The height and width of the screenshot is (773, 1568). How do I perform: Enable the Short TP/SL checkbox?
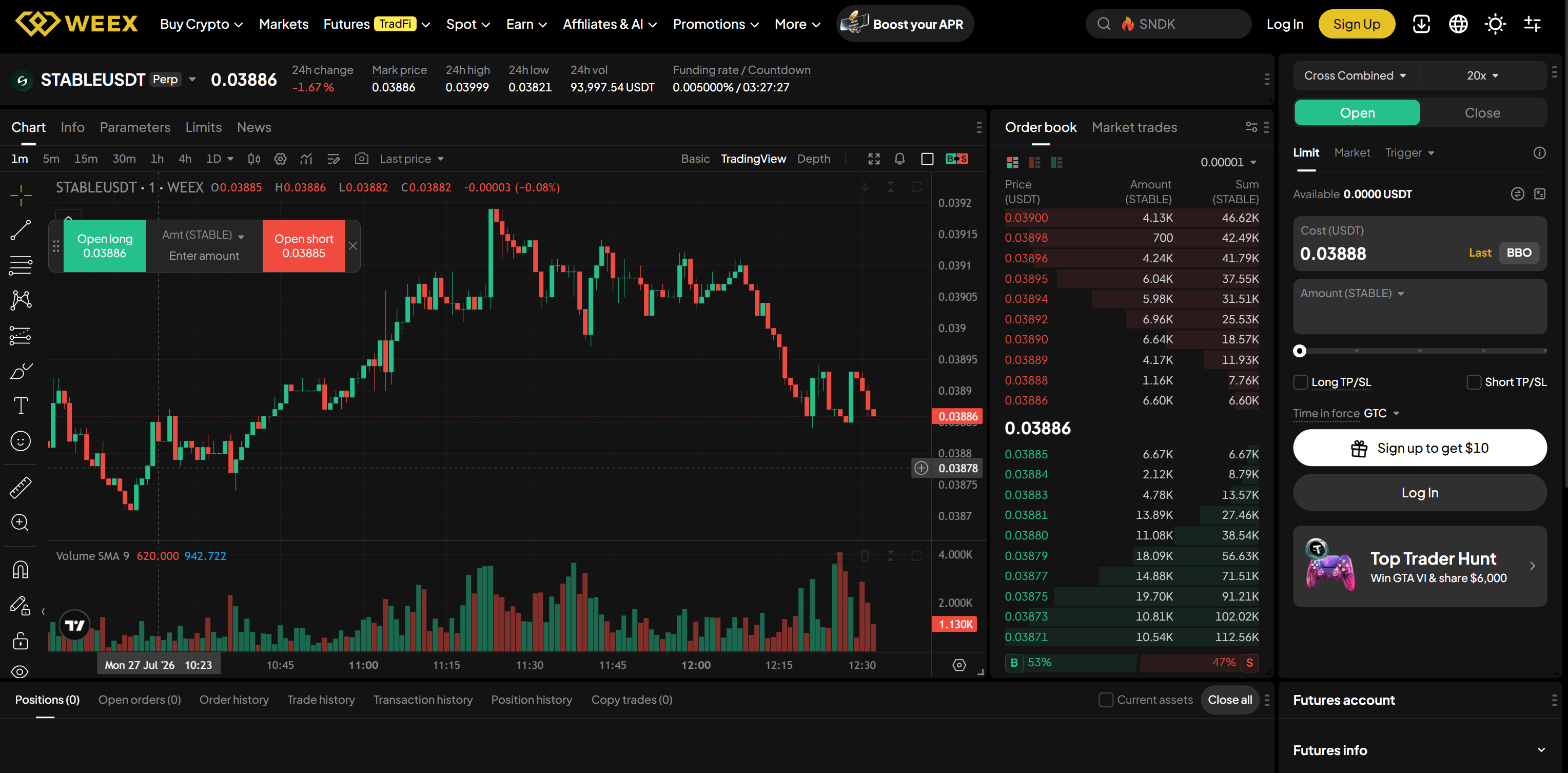tap(1474, 382)
